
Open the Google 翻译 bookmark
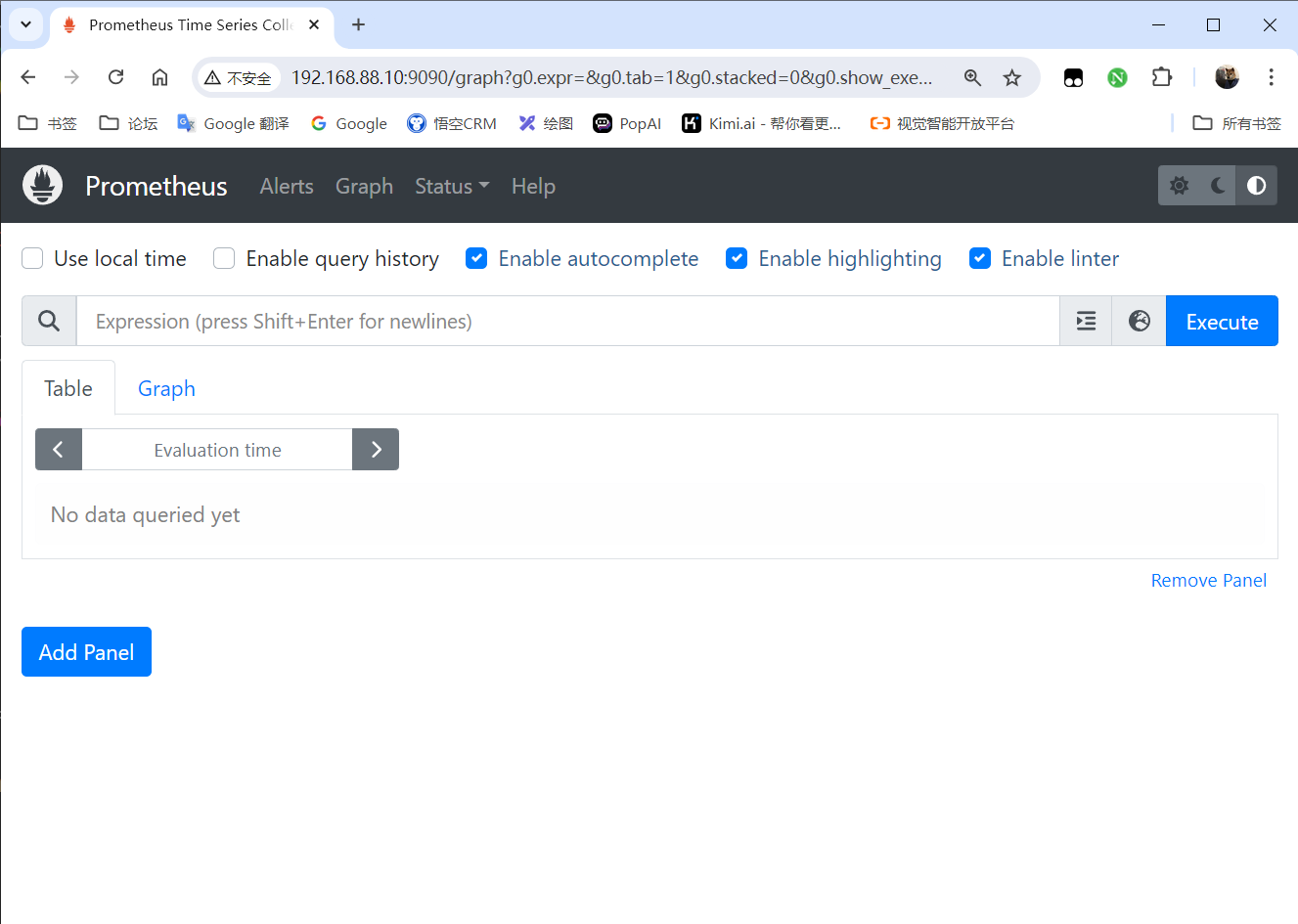pos(233,123)
